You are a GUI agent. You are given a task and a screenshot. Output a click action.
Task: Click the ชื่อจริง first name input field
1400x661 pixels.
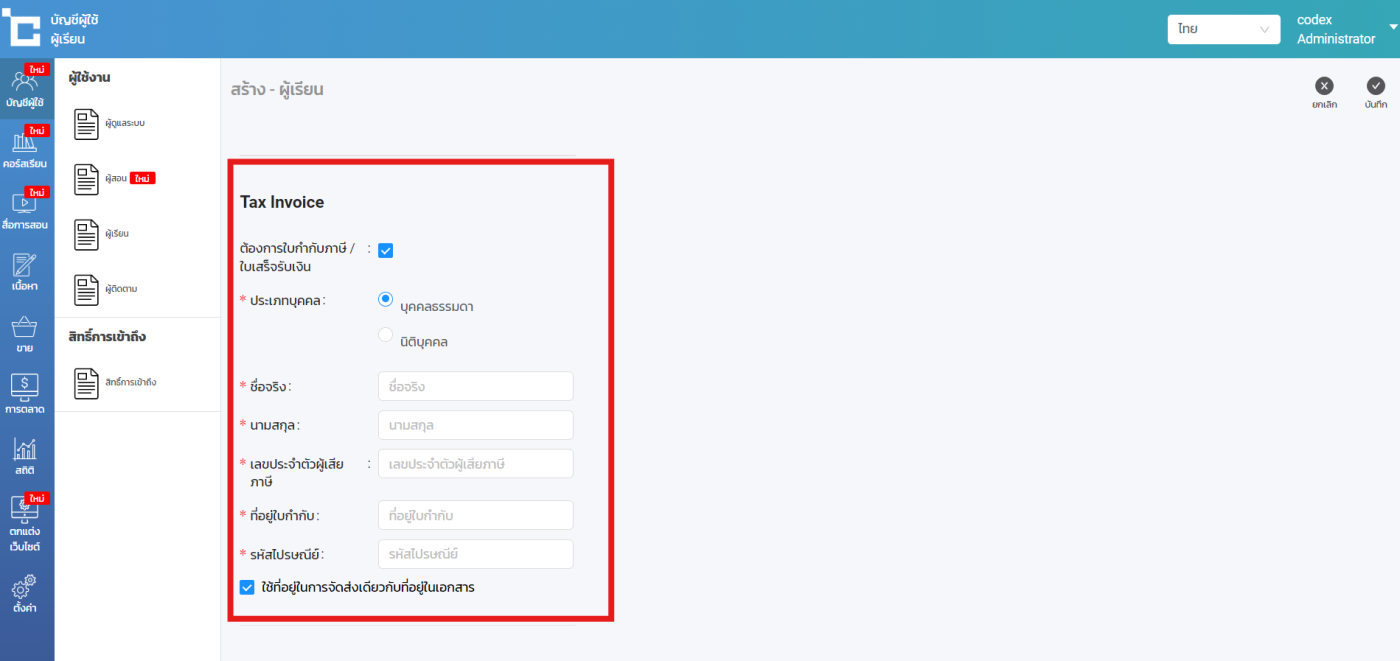(475, 386)
